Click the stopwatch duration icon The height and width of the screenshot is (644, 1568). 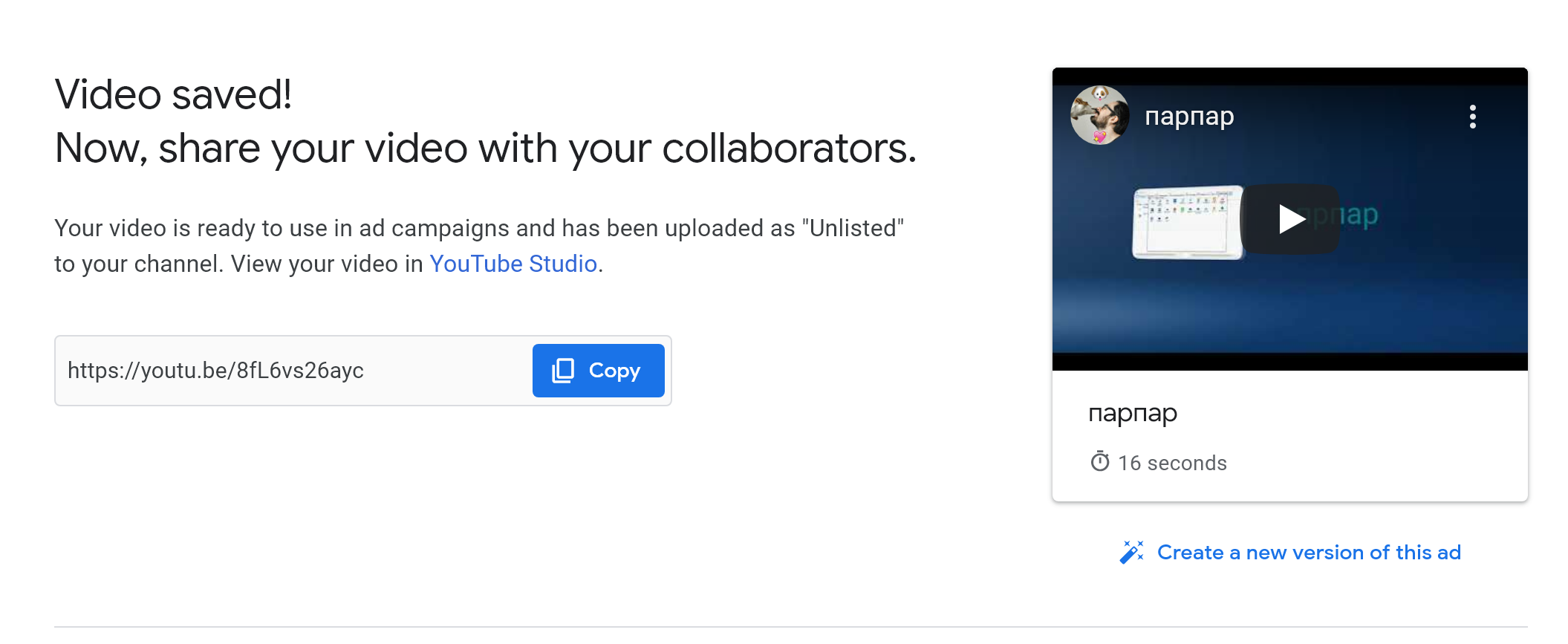[1100, 462]
